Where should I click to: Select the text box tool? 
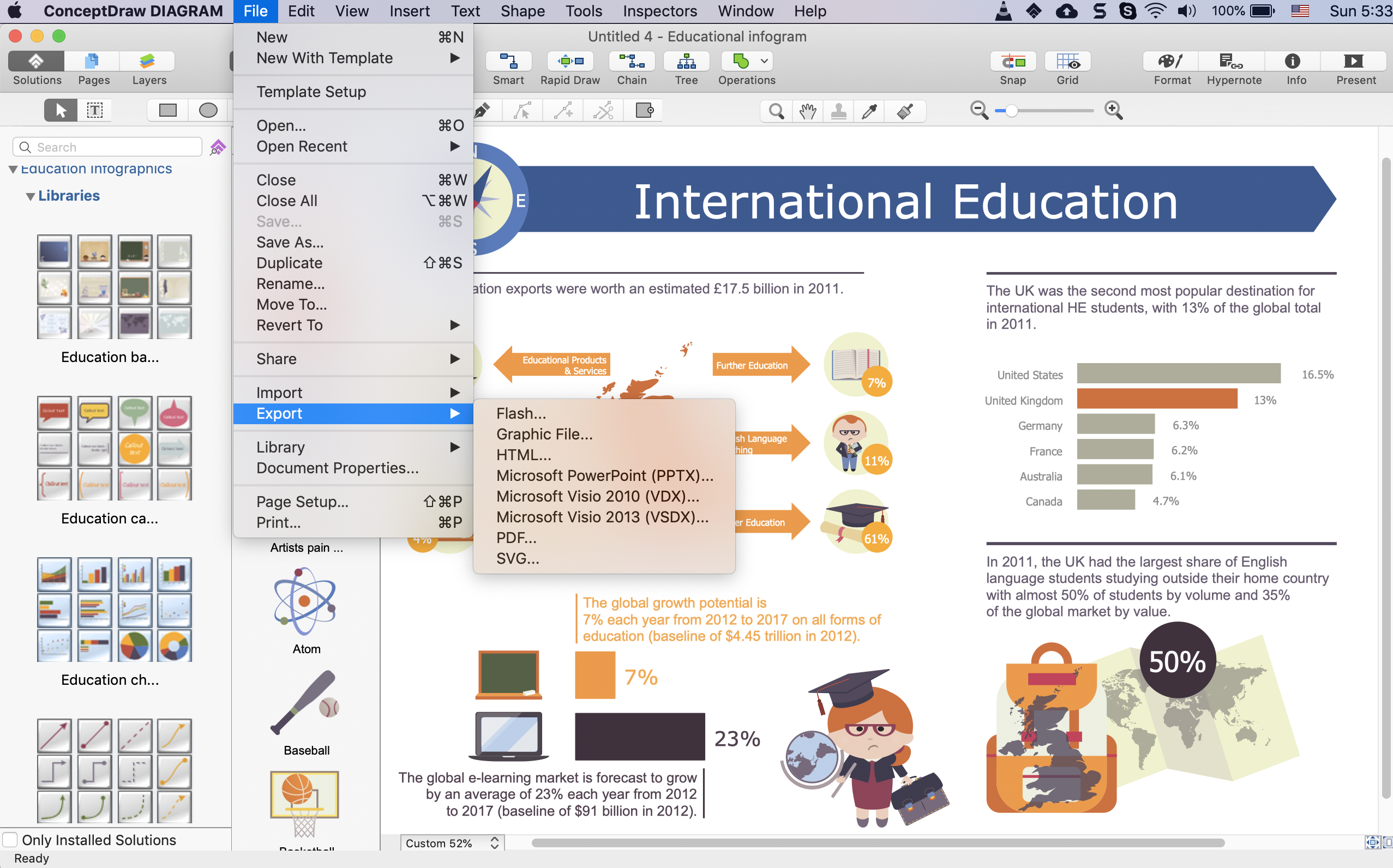[x=95, y=110]
